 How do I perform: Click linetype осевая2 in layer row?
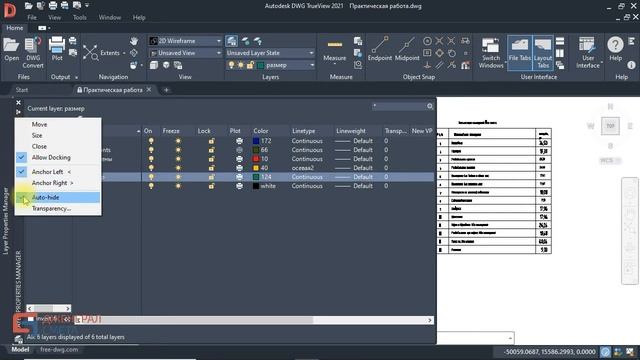pyautogui.click(x=302, y=168)
